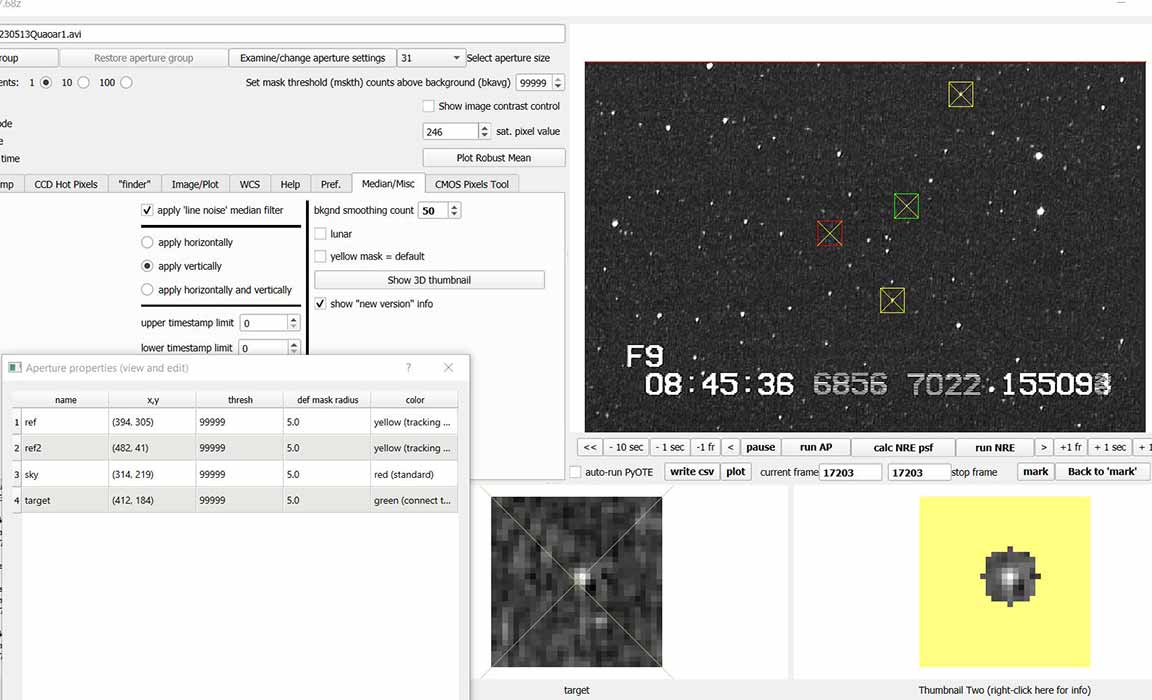Screen dimensions: 1152x700
Task: Adjust the sat. pixel value spinner
Action: [456, 131]
